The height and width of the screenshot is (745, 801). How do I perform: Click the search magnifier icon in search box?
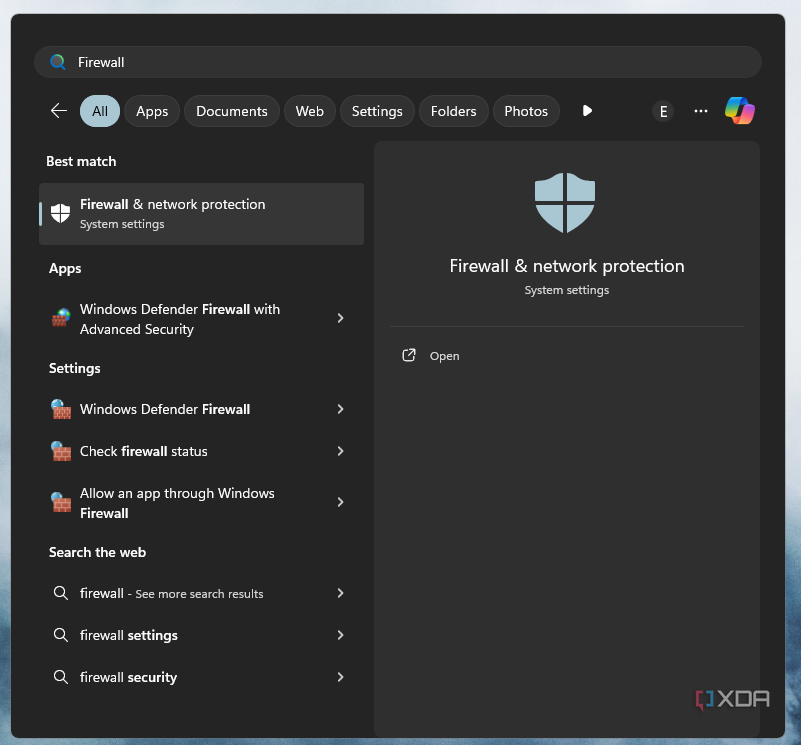58,62
